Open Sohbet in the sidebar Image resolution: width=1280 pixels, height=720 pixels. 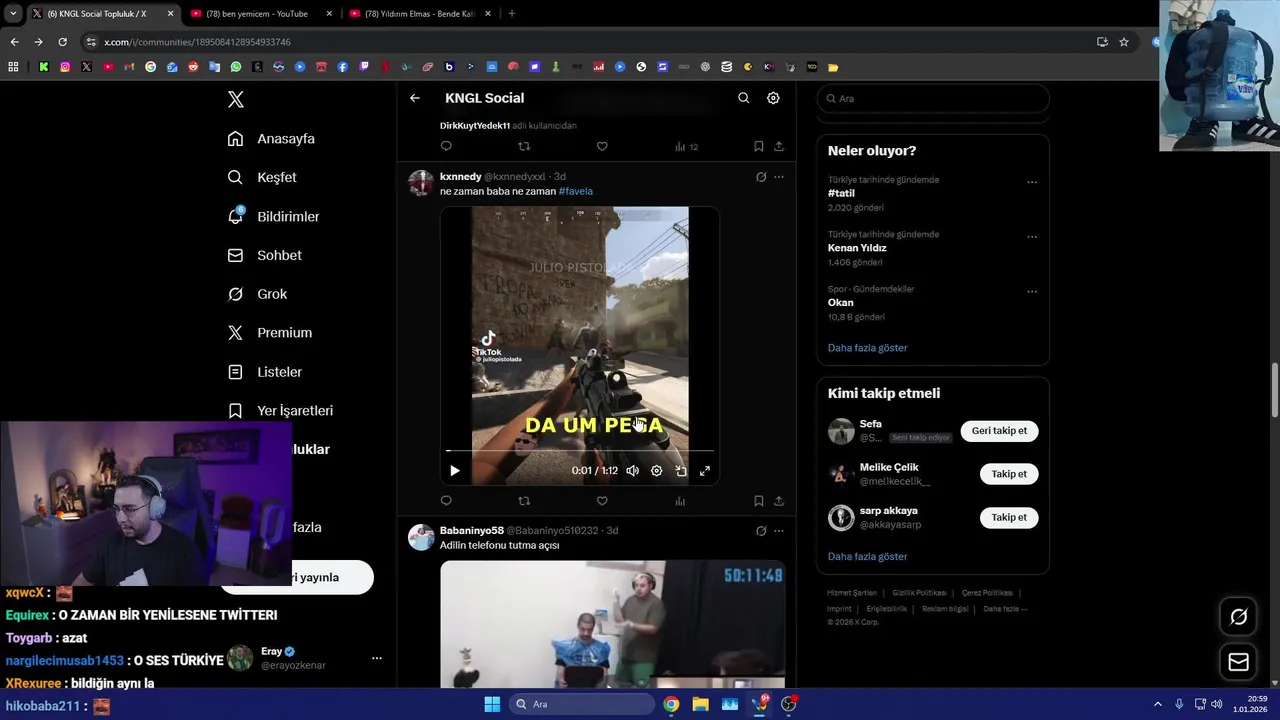[265, 255]
